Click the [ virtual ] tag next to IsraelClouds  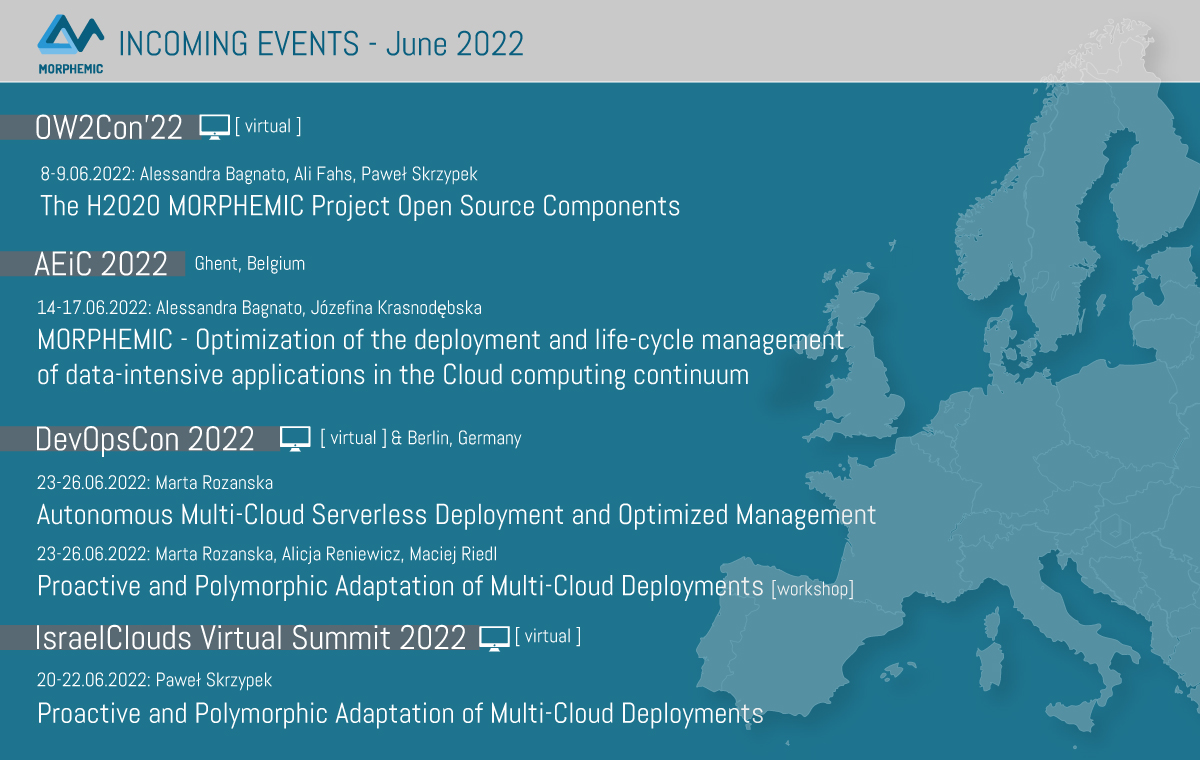[x=547, y=636]
